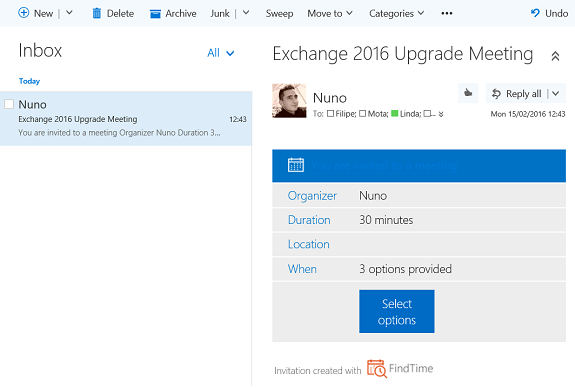Click 3 options provided text
This screenshot has height=388, width=575.
pyautogui.click(x=405, y=269)
